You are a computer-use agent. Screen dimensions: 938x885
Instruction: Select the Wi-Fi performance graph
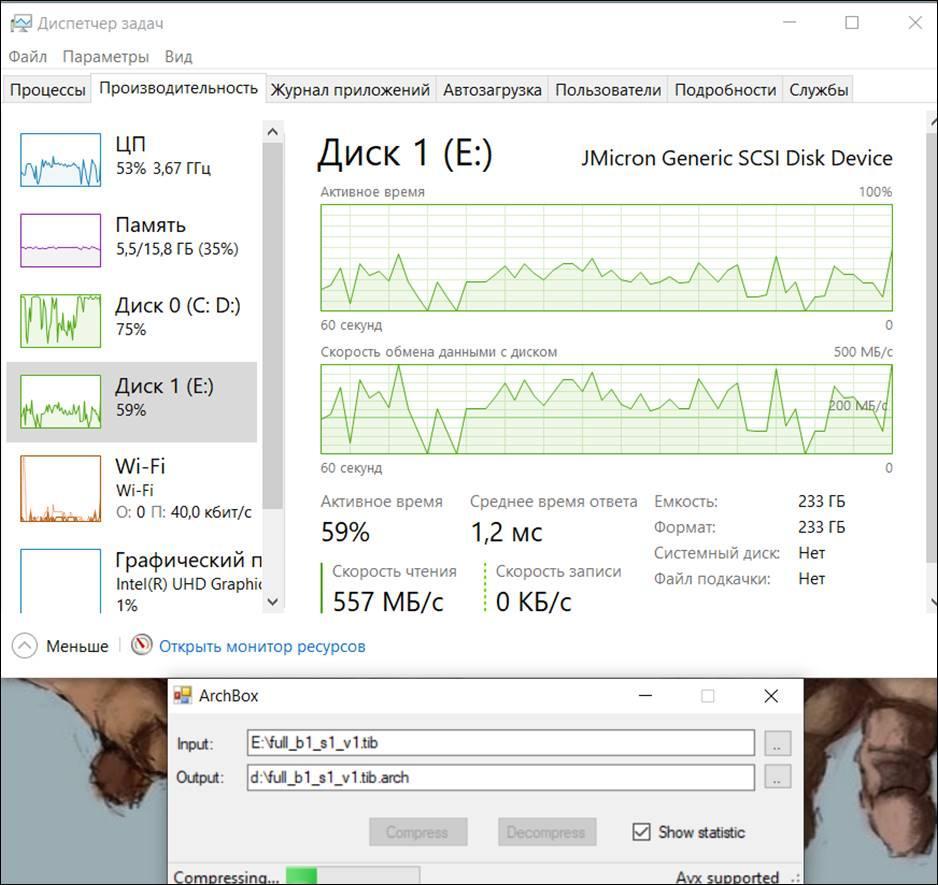click(x=61, y=489)
